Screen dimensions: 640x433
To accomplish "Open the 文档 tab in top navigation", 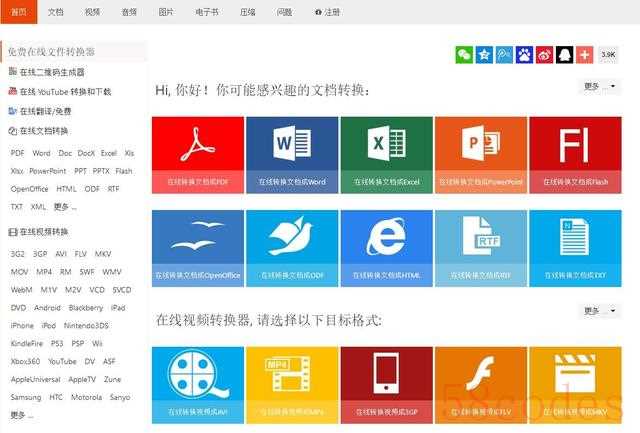I will pyautogui.click(x=56, y=12).
